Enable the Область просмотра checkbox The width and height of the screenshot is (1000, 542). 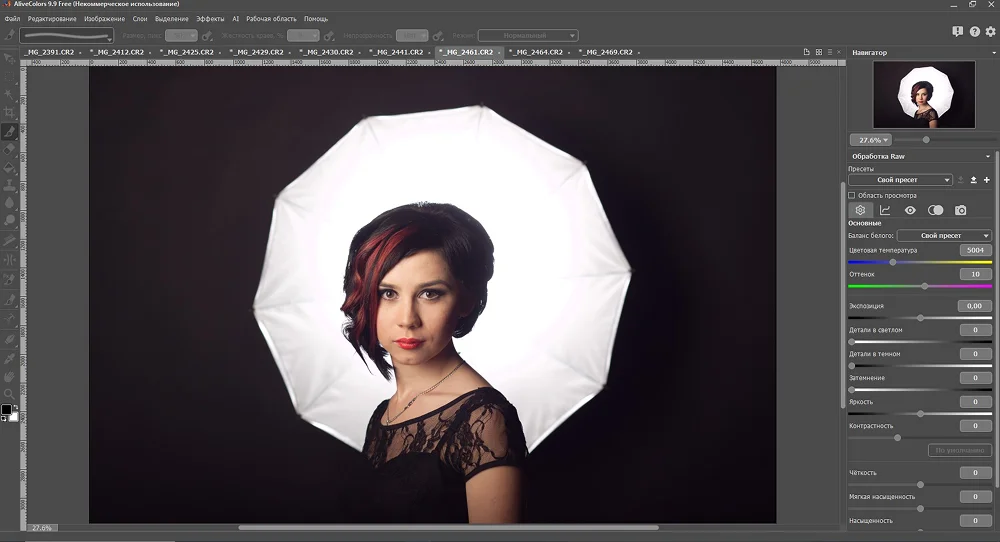click(852, 195)
